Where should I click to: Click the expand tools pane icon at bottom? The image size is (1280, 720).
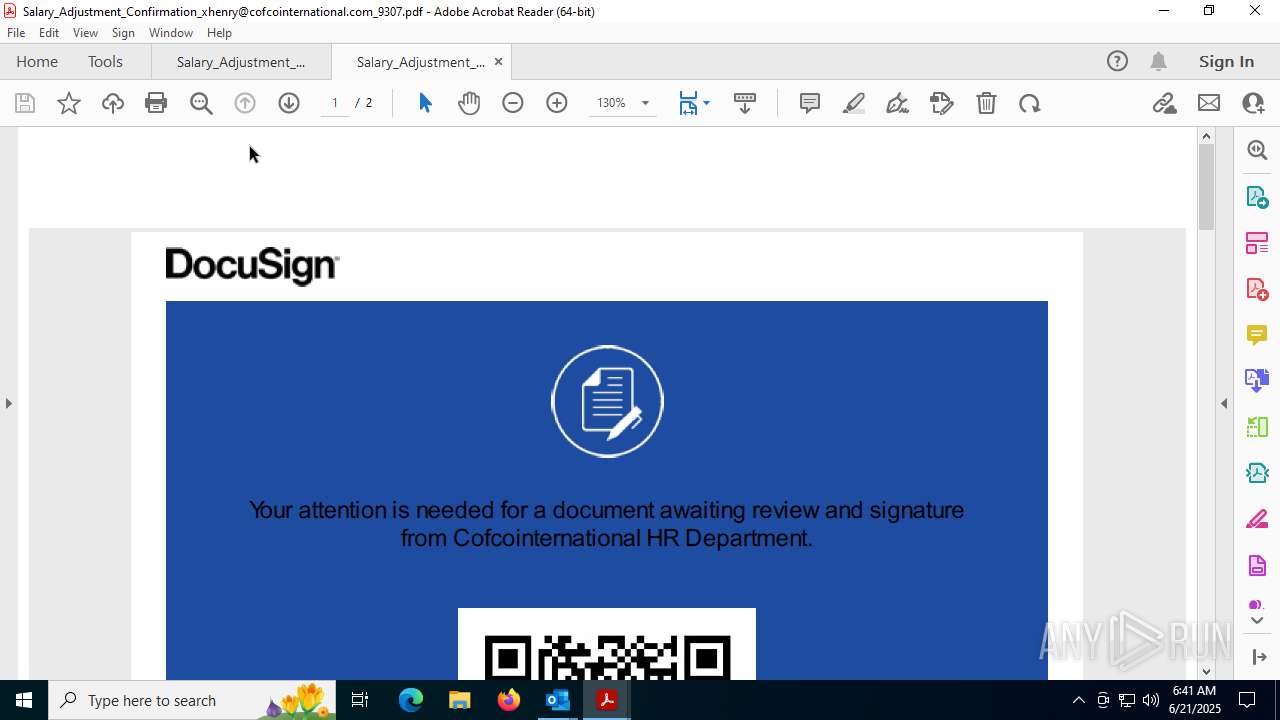(x=1258, y=657)
